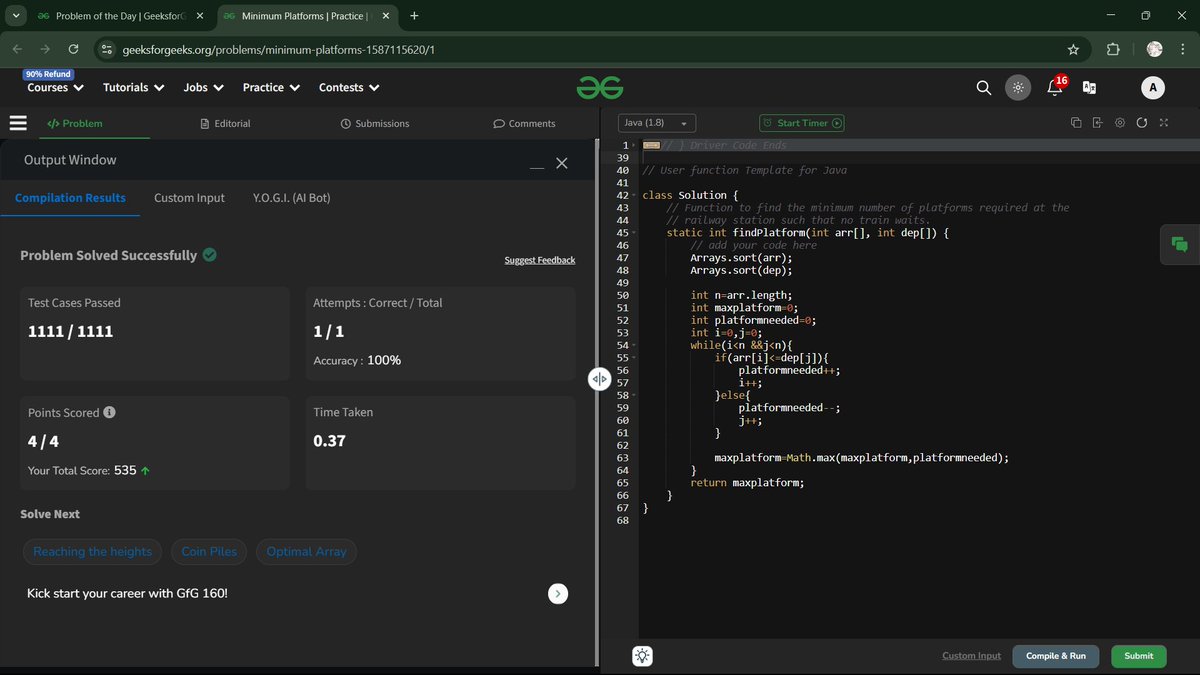The image size is (1200, 675).
Task: View site information icon in address bar
Action: click(107, 49)
